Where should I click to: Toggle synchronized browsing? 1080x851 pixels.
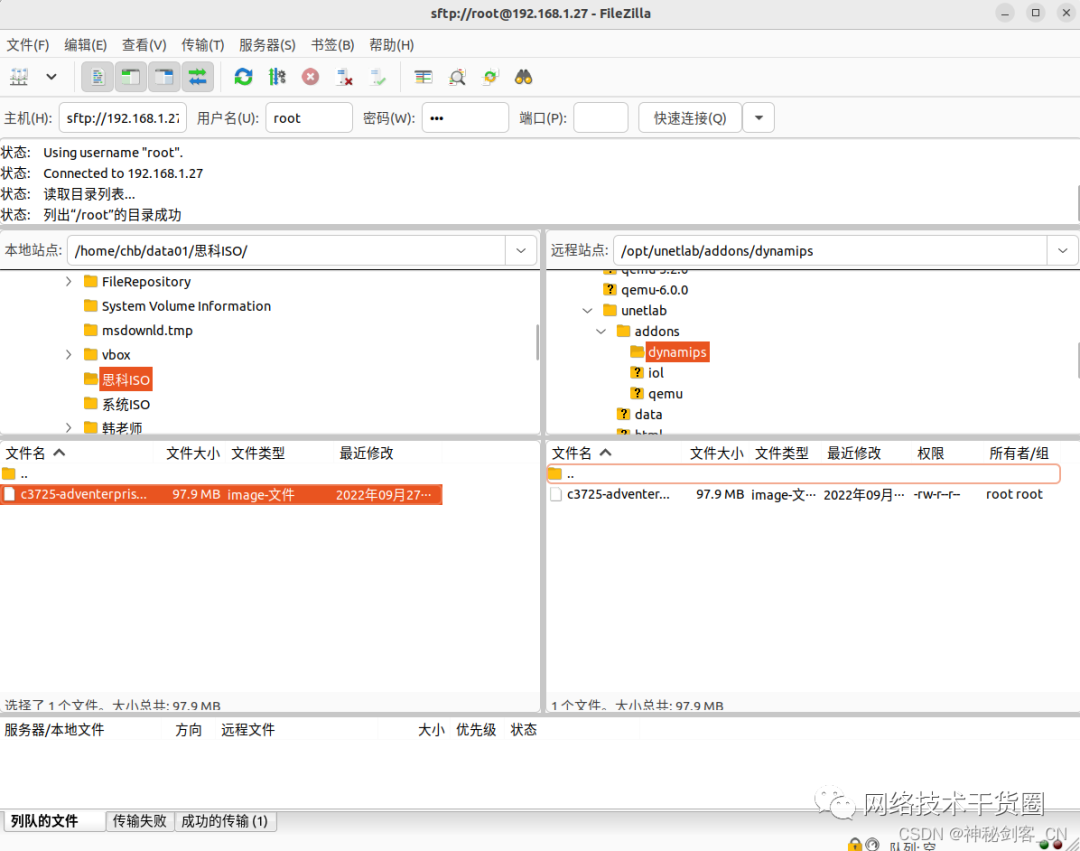click(489, 77)
